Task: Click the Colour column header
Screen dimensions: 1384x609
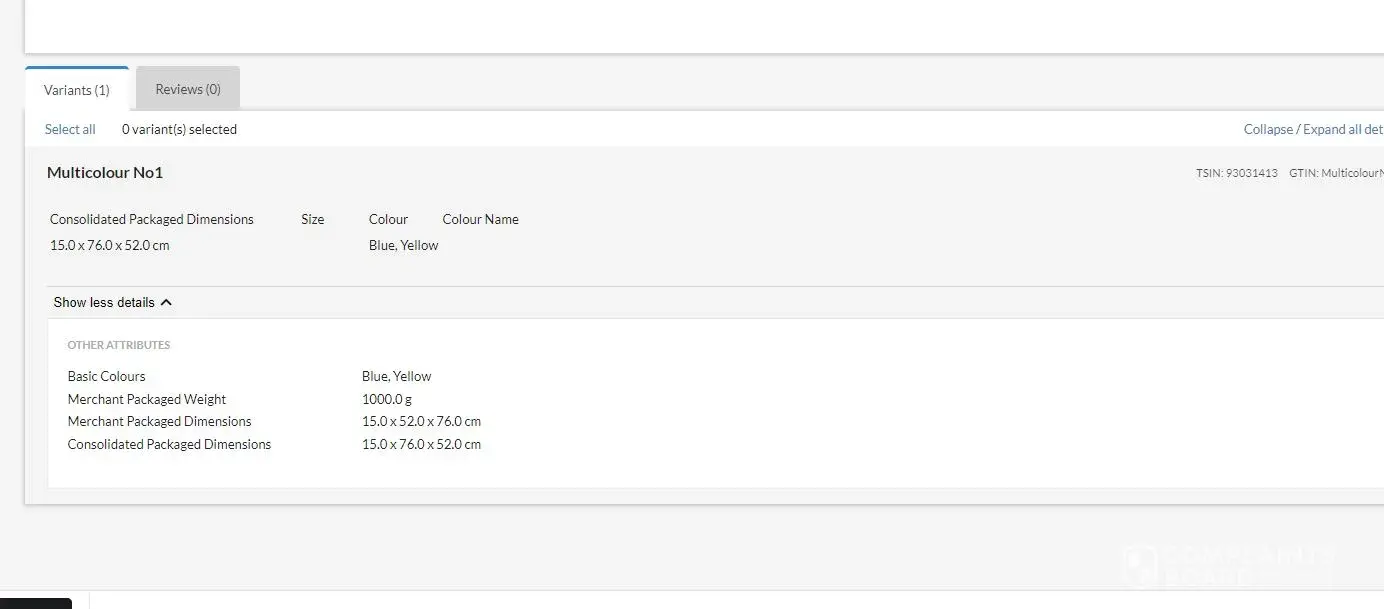Action: [x=388, y=219]
